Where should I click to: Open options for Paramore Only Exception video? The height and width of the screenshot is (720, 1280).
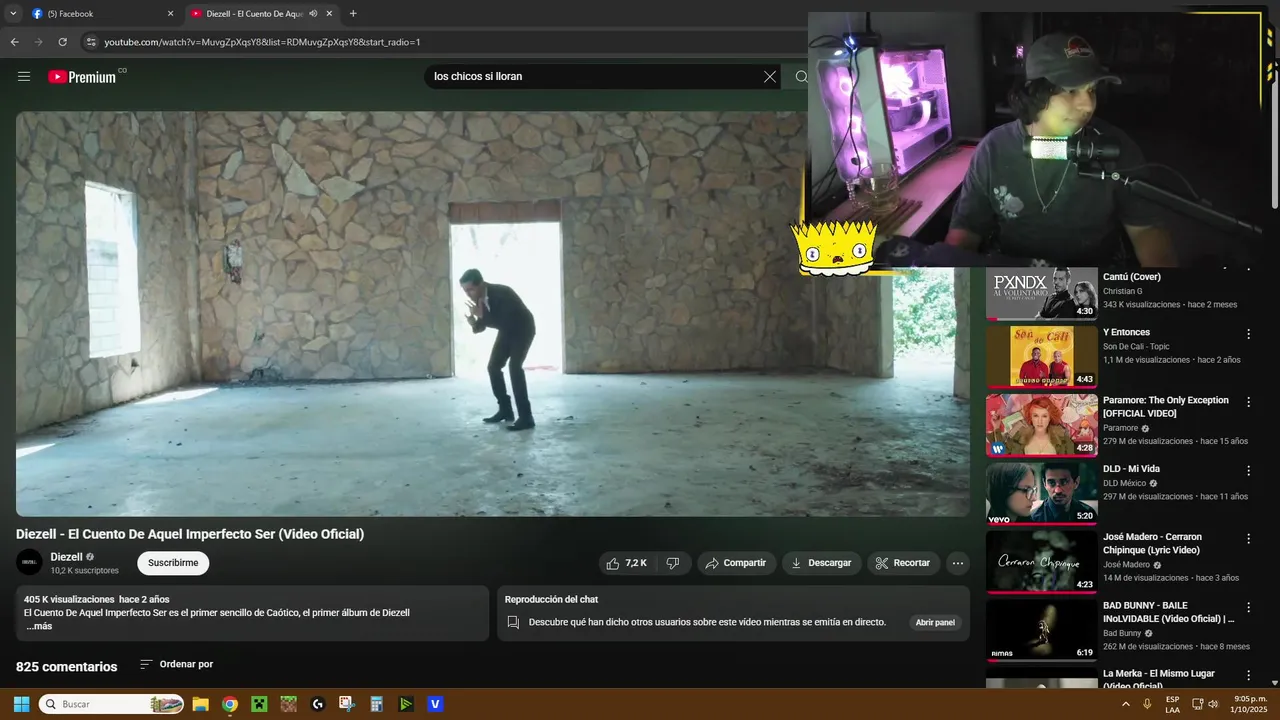[1248, 402]
